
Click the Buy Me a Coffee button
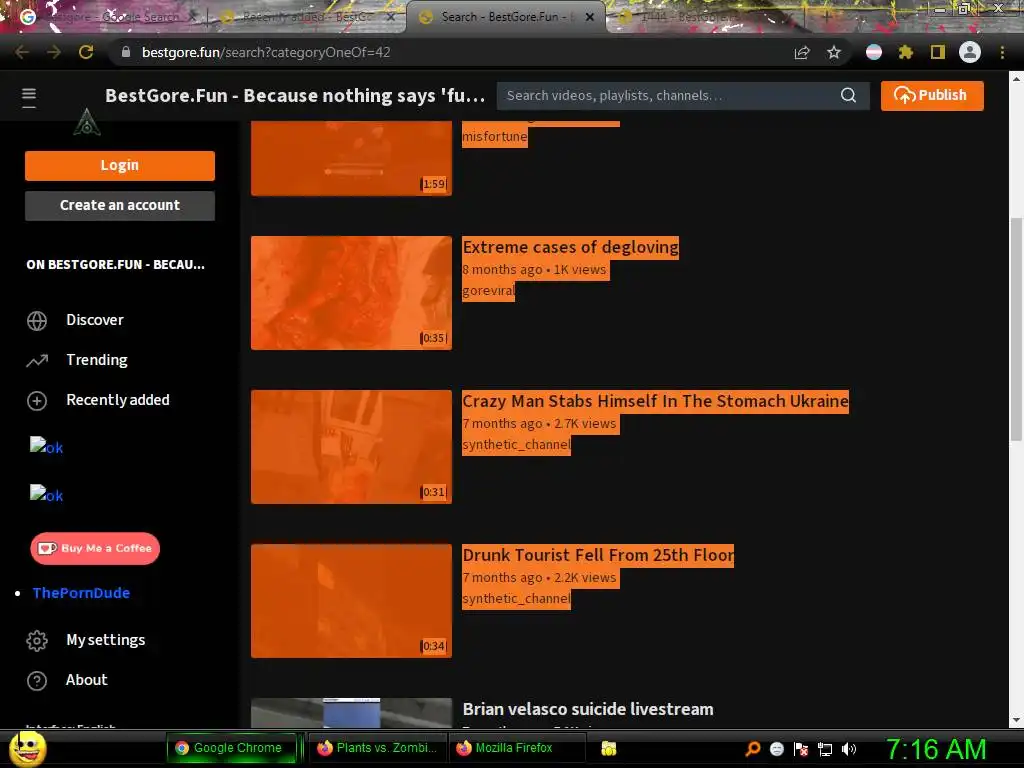[95, 548]
